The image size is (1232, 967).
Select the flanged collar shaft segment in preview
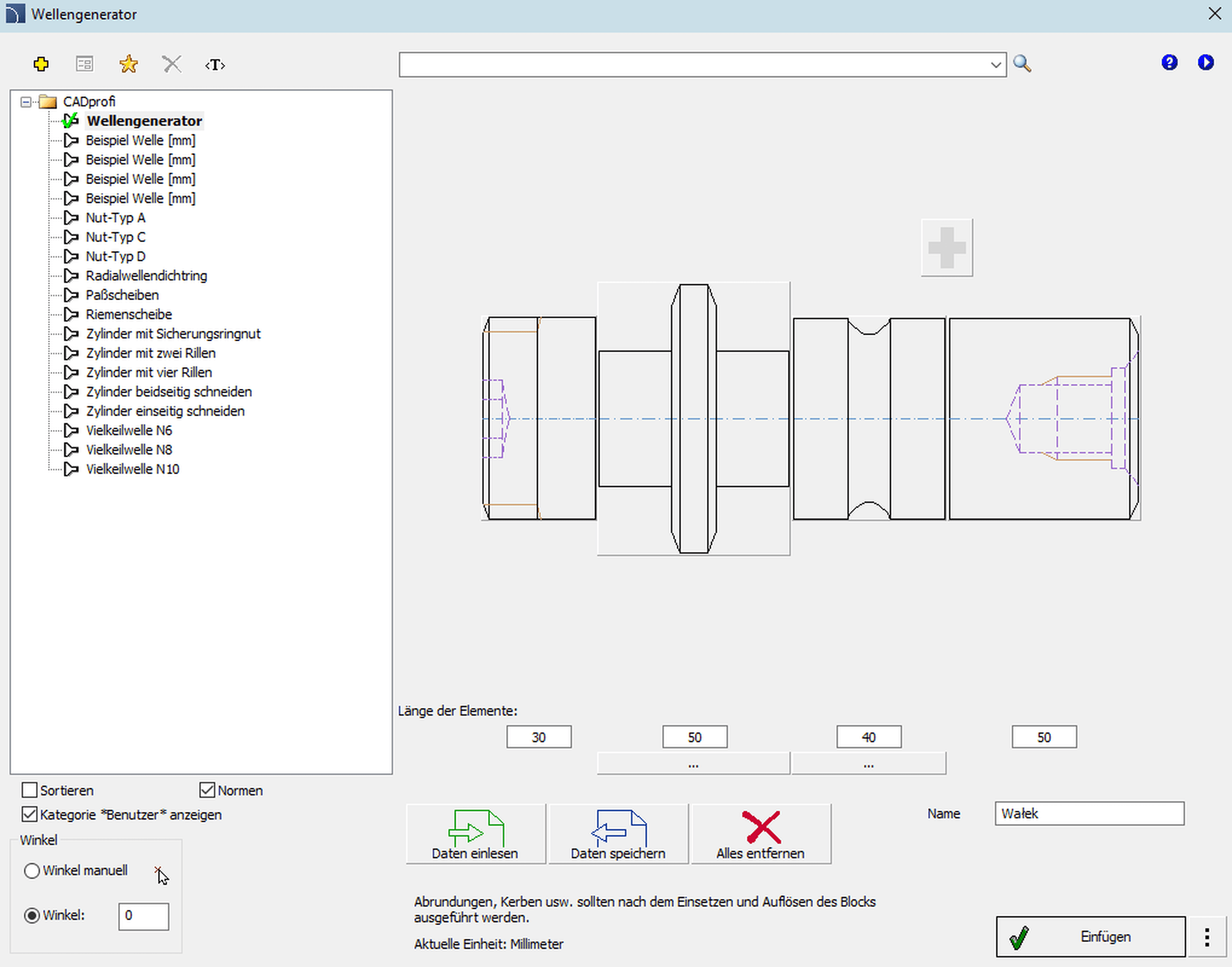click(x=693, y=419)
